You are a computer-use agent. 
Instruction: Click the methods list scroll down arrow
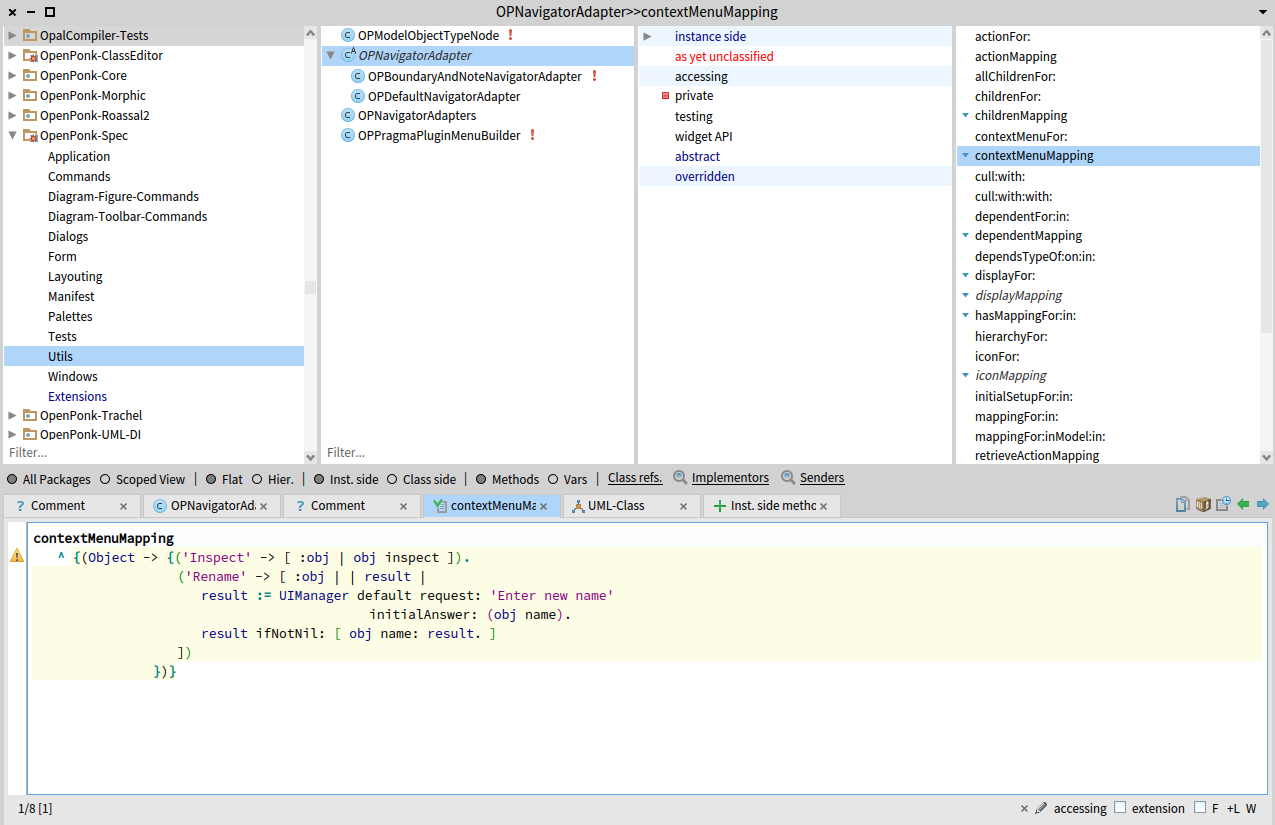click(1267, 456)
